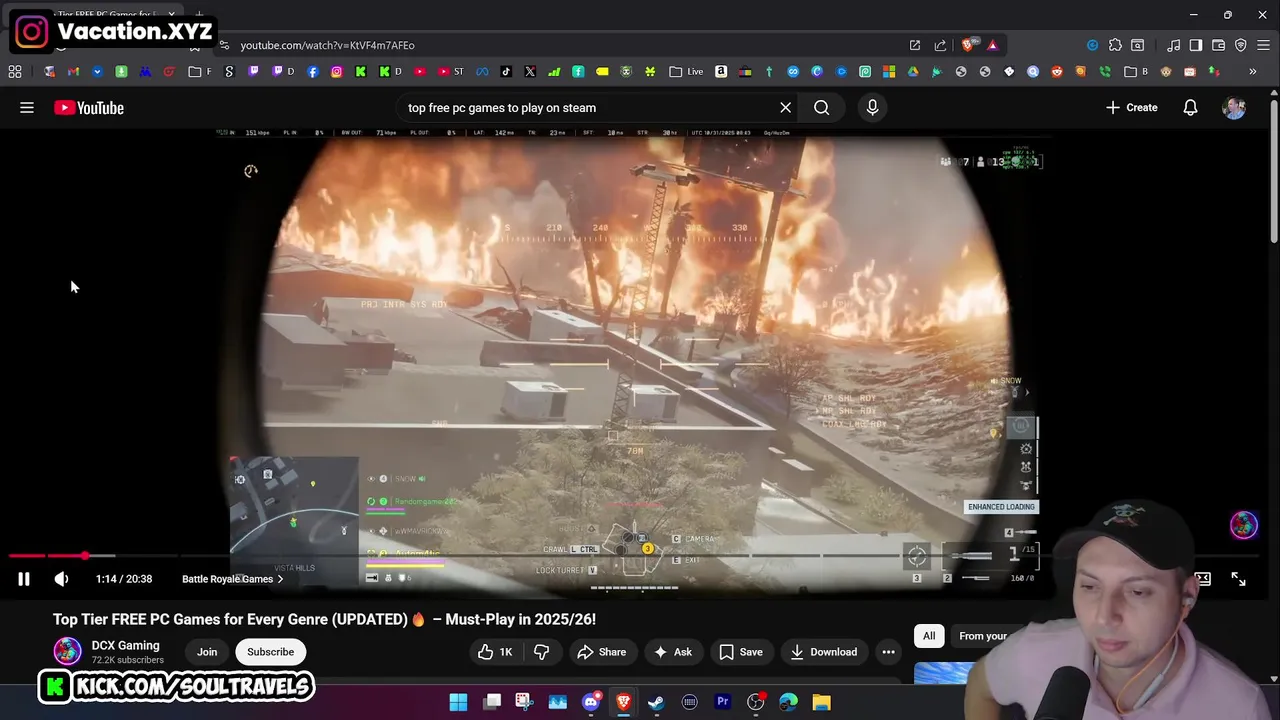This screenshot has width=1280, height=720.
Task: Share this page from address bar
Action: click(x=940, y=45)
